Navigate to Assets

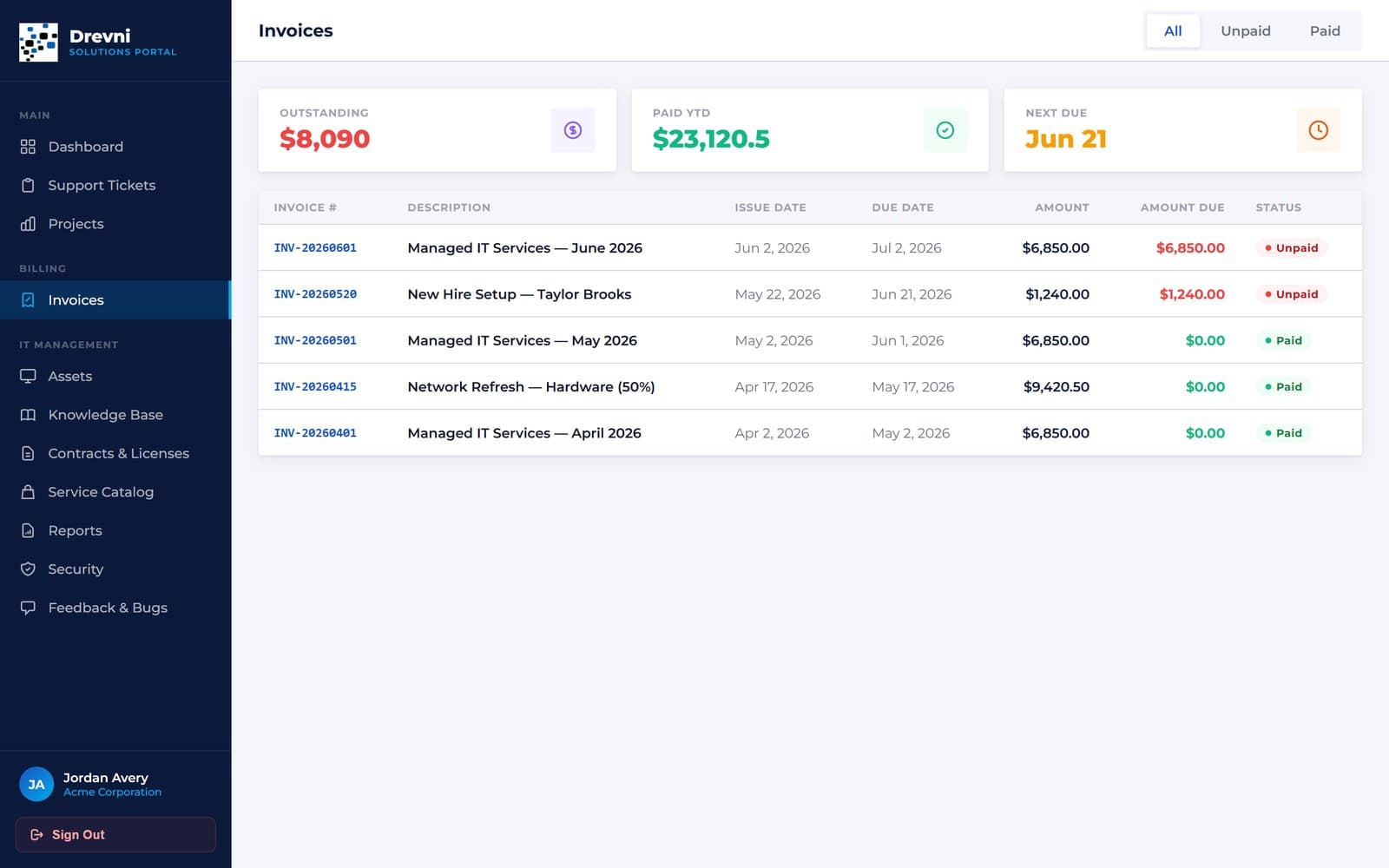point(115,377)
